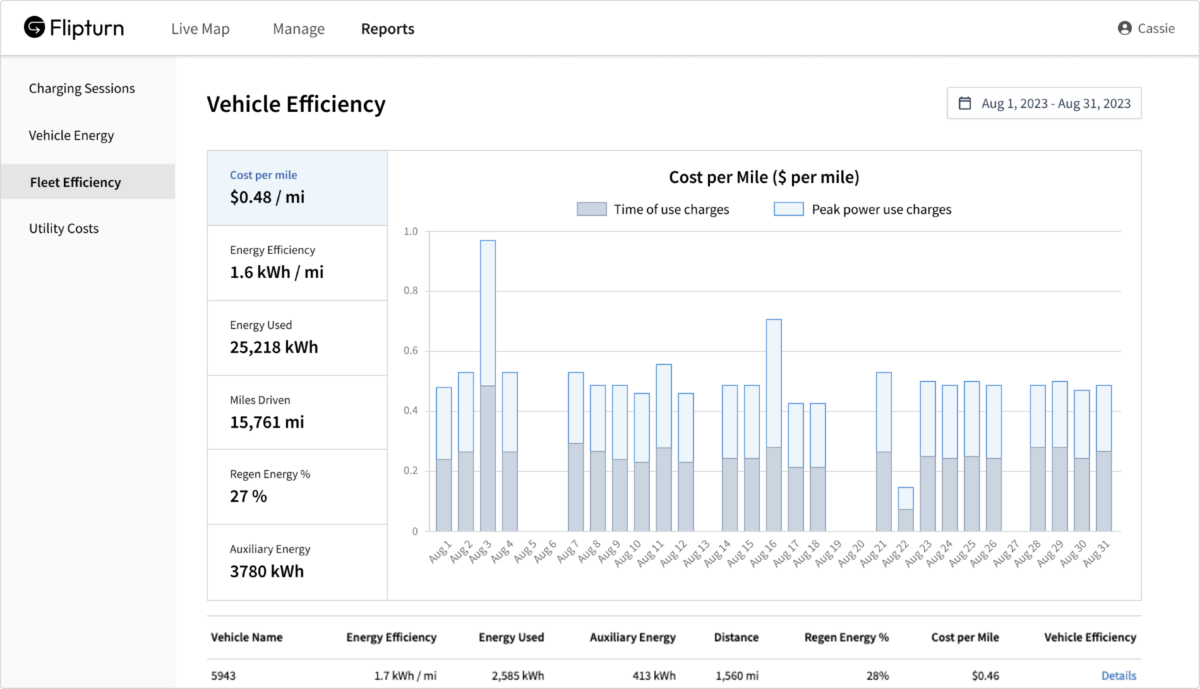Toggle Peak power use charges legend swatch

[x=789, y=210]
